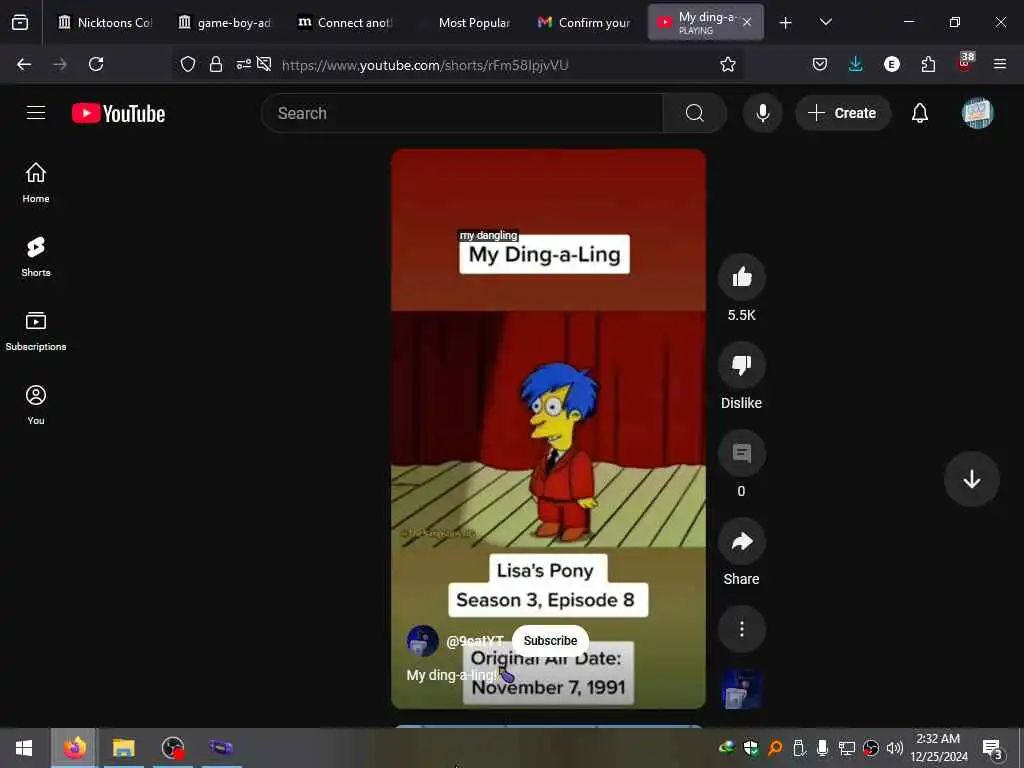This screenshot has width=1024, height=768.
Task: Open the Create menu
Action: [x=842, y=113]
